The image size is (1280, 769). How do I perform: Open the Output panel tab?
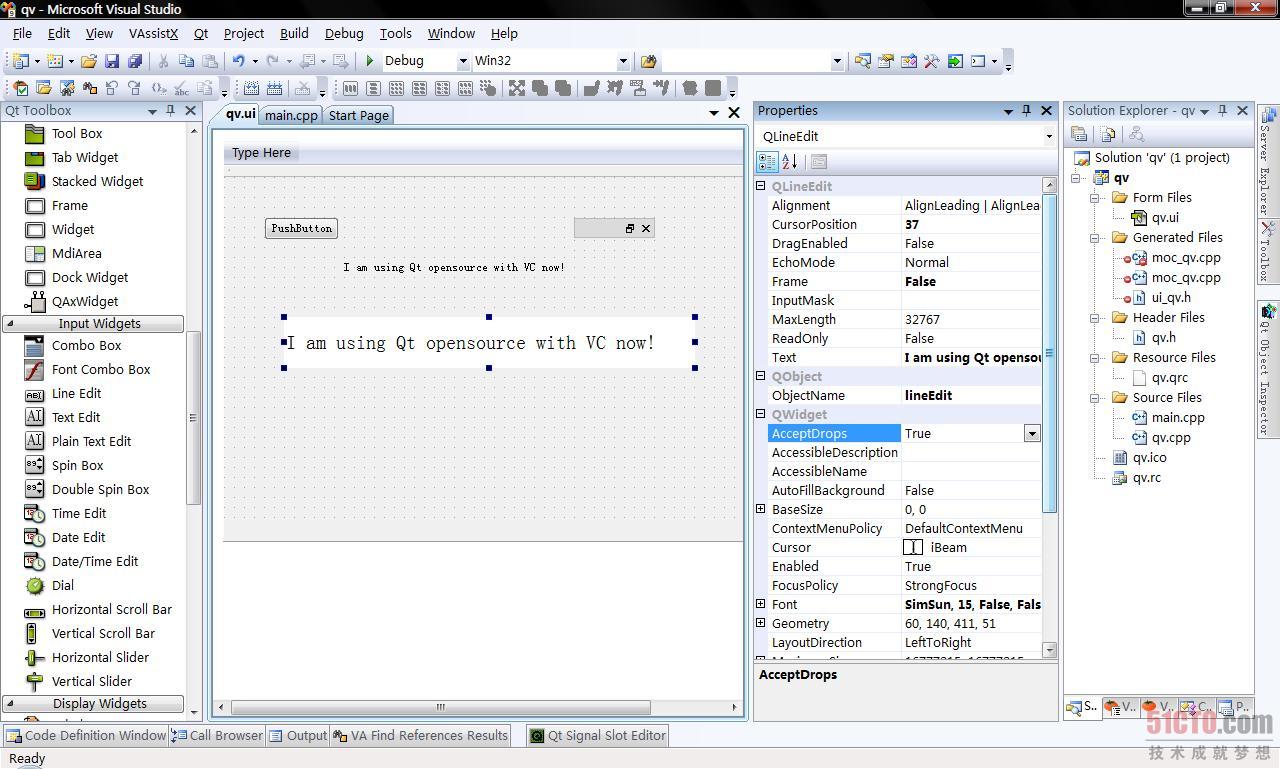[x=298, y=735]
